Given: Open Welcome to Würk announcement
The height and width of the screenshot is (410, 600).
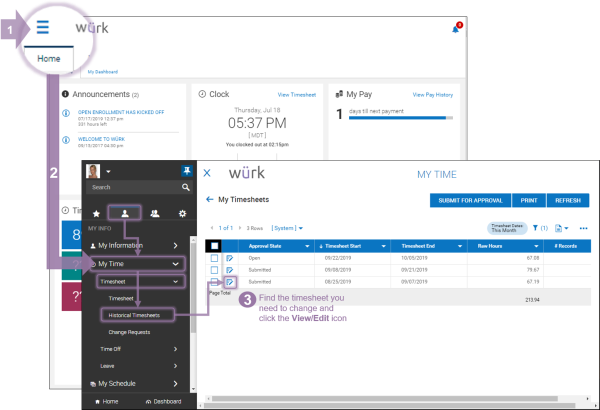Looking at the screenshot, I should tap(101, 139).
